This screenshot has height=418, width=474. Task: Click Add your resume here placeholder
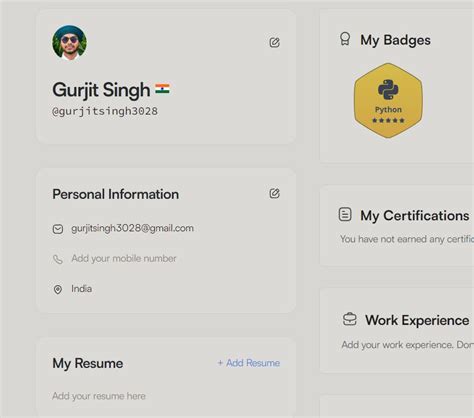coord(99,396)
